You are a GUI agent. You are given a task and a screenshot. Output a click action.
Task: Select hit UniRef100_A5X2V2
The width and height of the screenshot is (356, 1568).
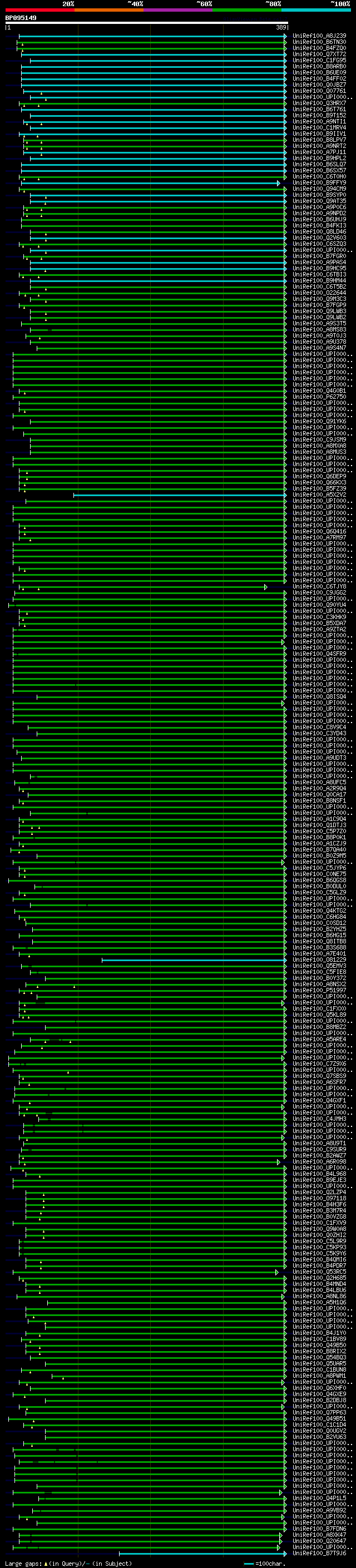click(x=319, y=495)
